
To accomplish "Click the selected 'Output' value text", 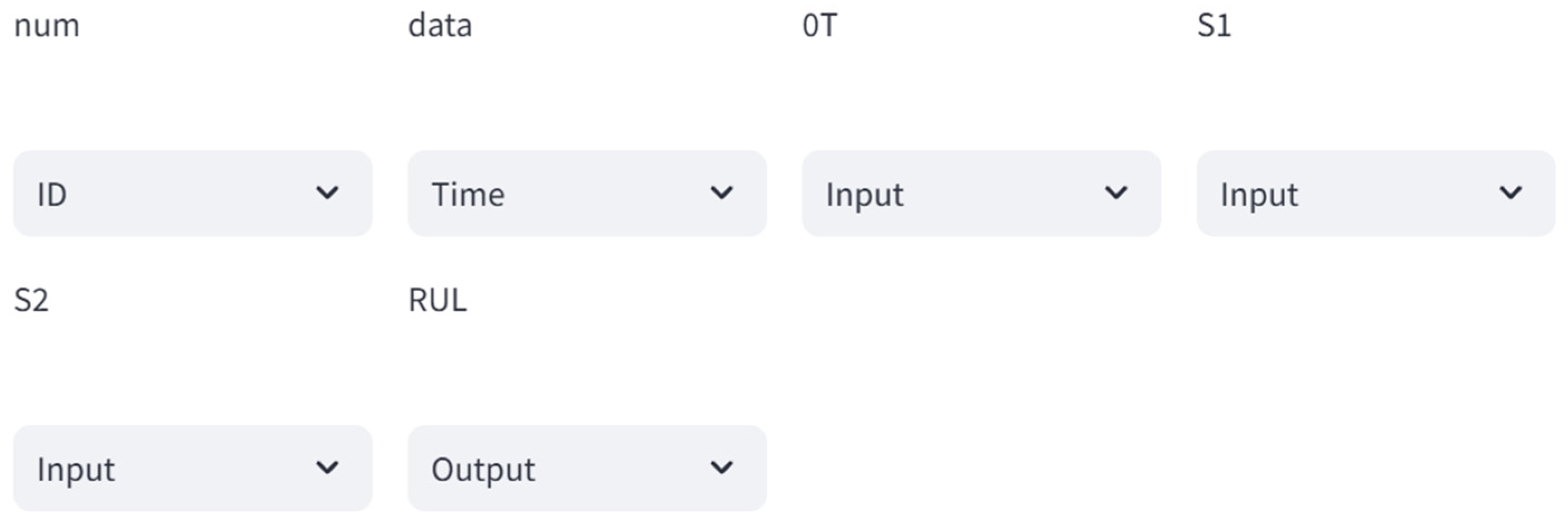I will click(483, 470).
